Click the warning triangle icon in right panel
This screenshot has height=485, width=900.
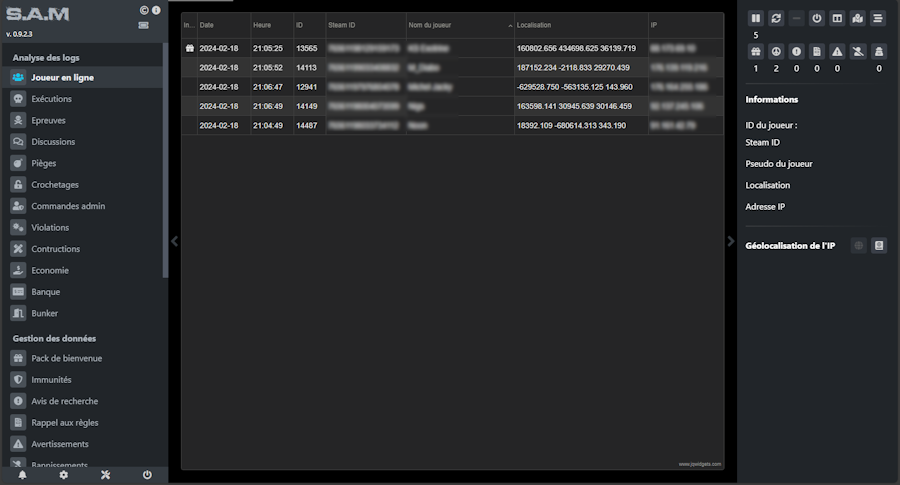coord(837,52)
